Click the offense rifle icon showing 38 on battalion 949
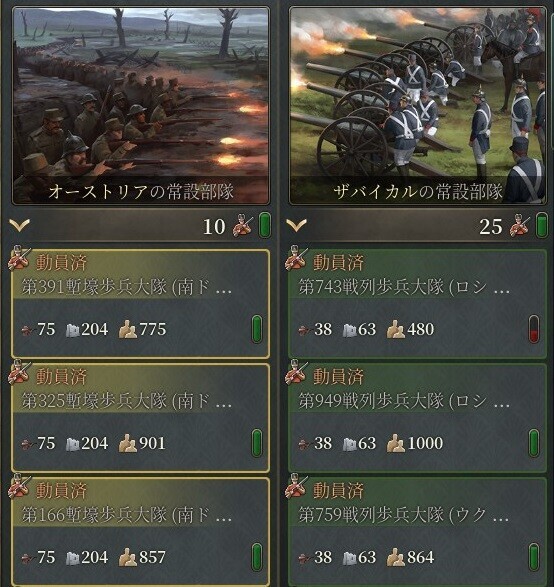The width and height of the screenshot is (554, 587). pos(305,444)
